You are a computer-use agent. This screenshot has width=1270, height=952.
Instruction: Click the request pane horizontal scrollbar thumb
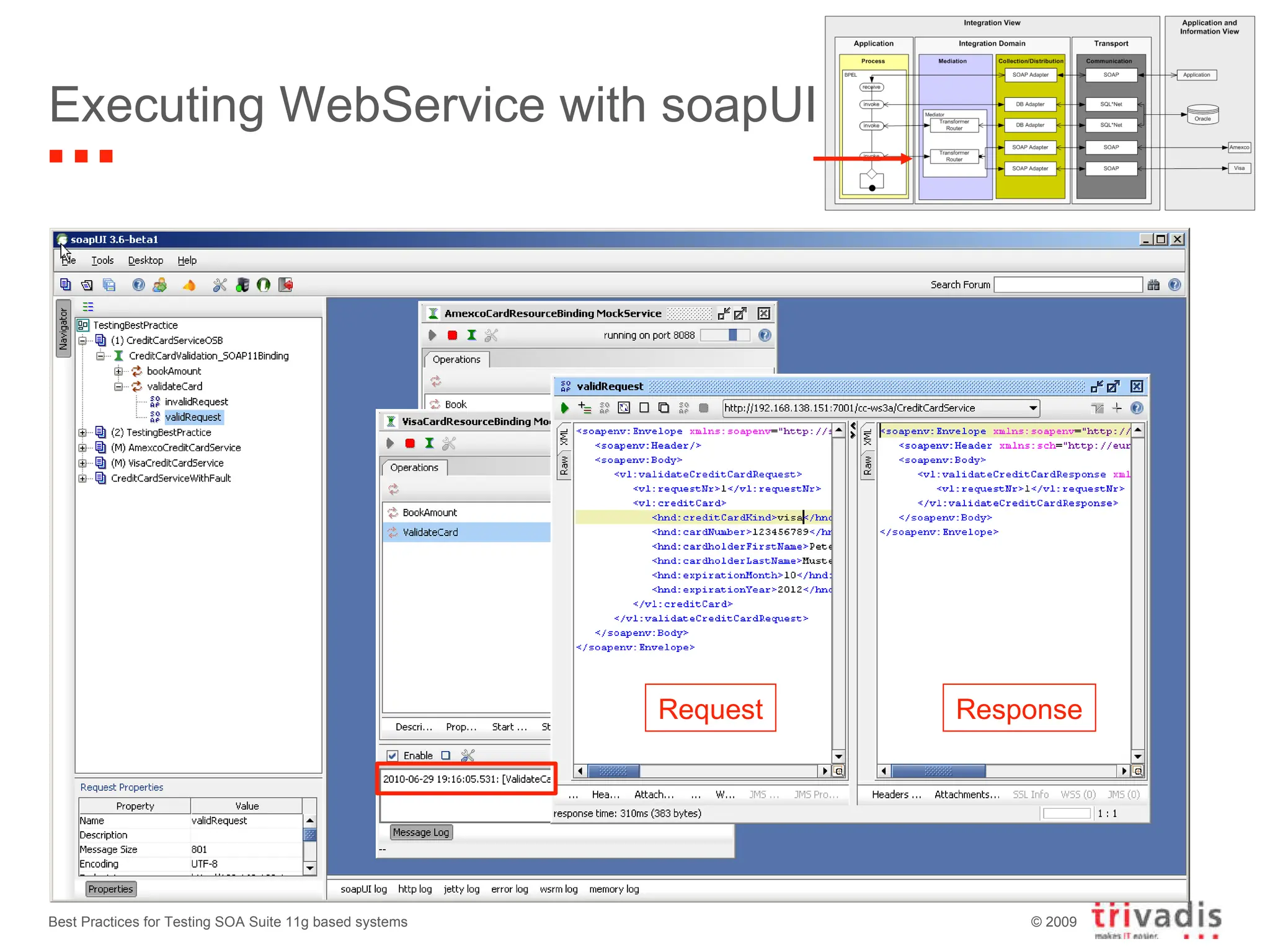tap(613, 771)
